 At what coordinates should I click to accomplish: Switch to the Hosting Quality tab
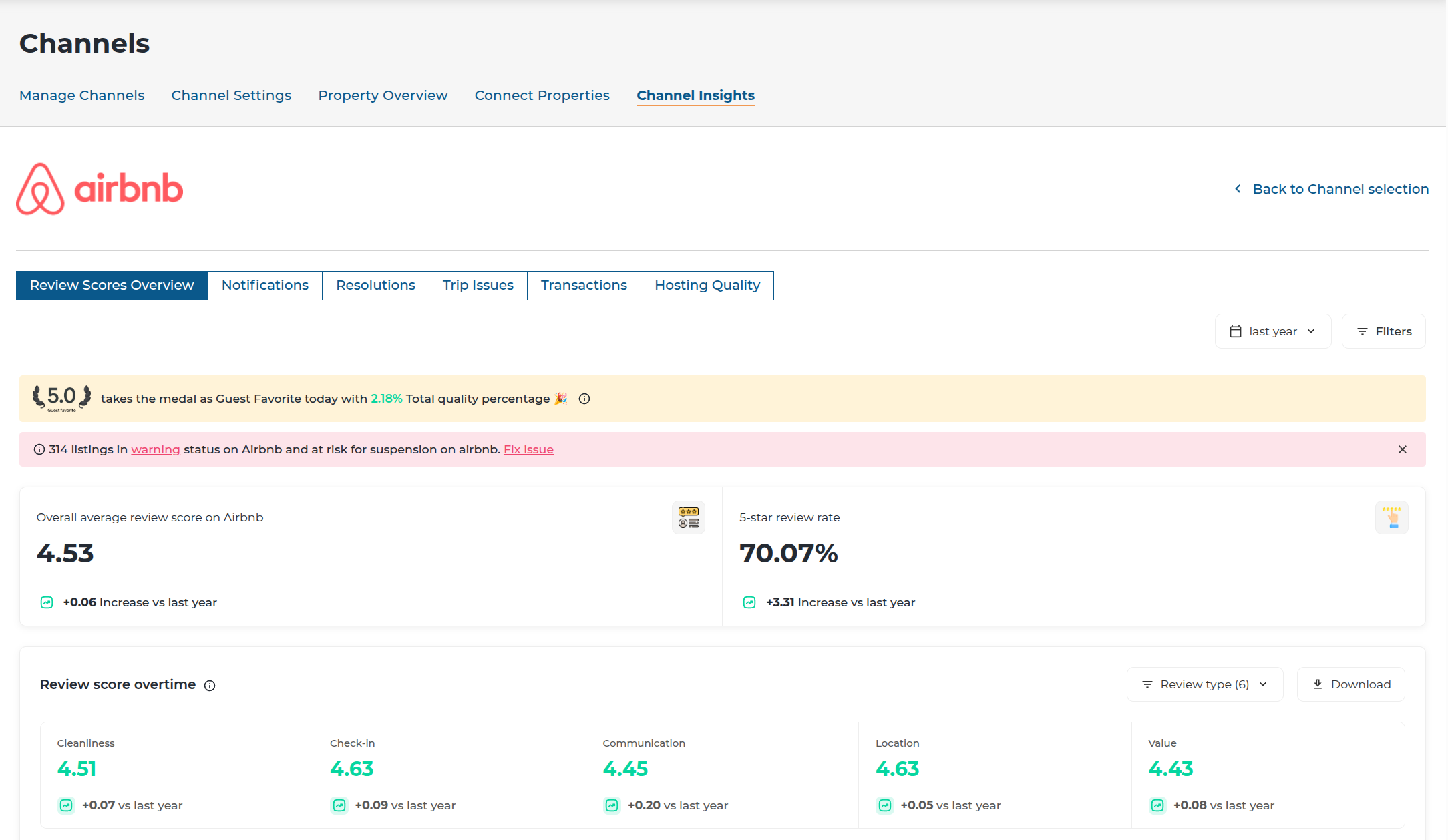707,286
